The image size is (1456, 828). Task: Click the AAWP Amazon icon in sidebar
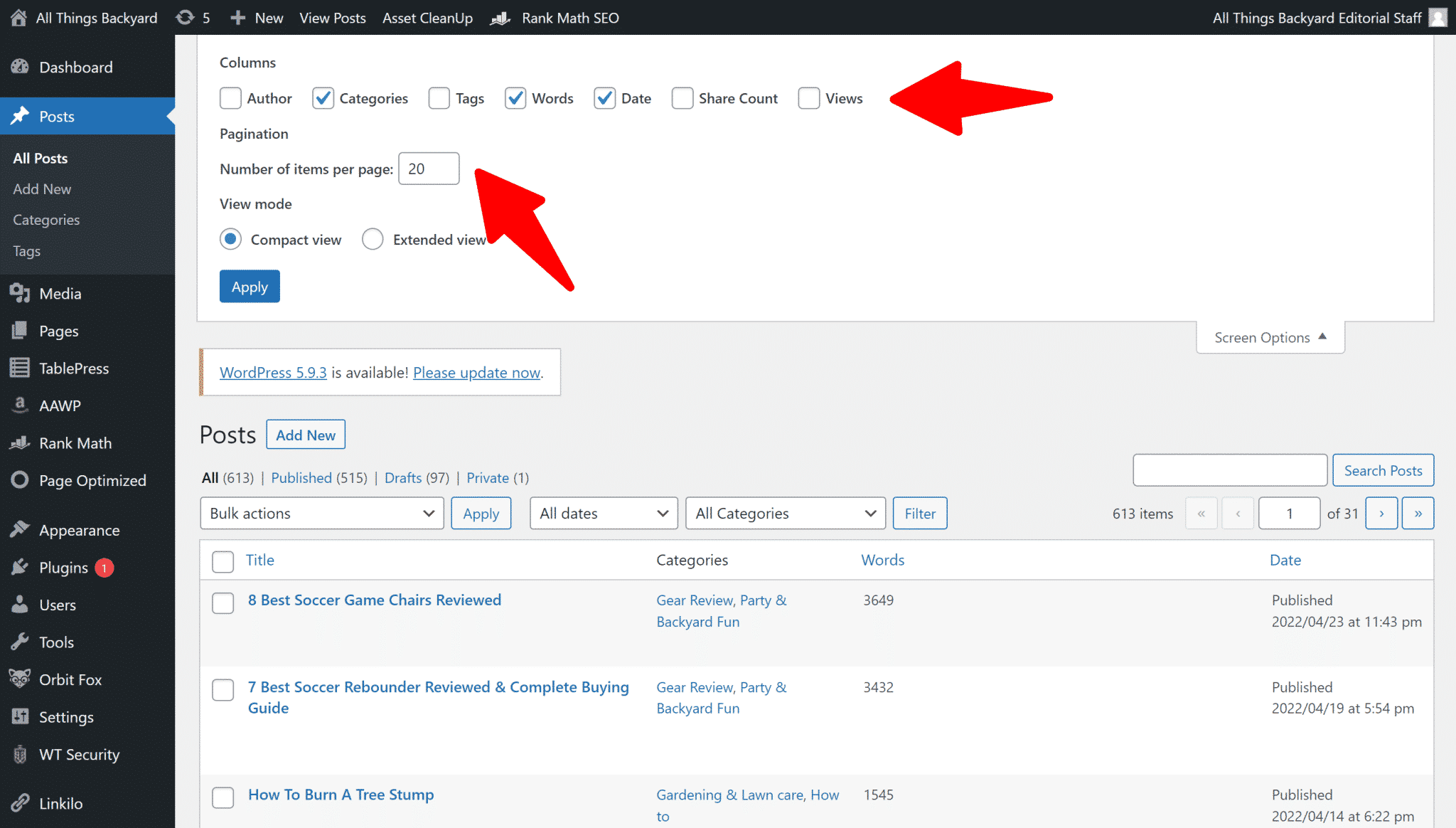(20, 405)
